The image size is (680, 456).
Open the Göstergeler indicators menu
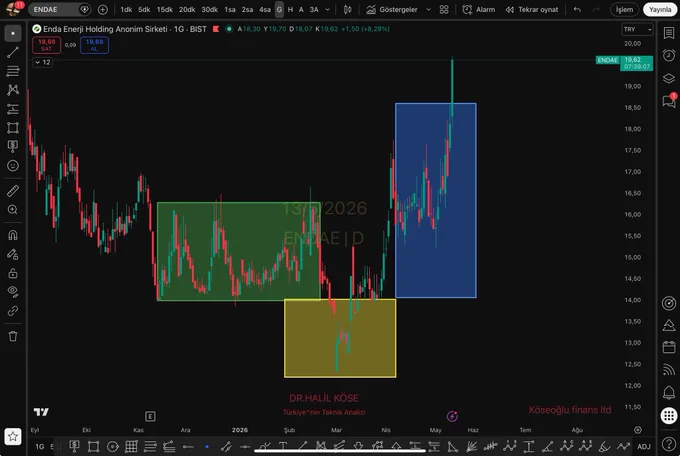click(392, 10)
